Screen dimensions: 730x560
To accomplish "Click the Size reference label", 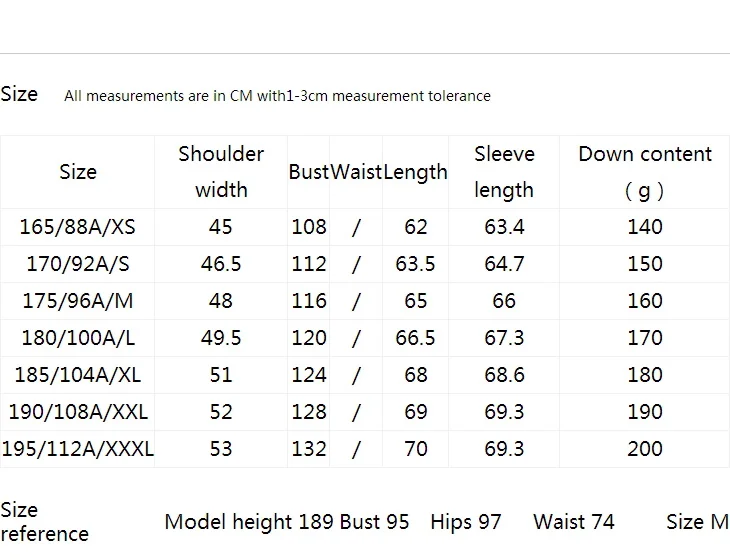I will tap(44, 522).
